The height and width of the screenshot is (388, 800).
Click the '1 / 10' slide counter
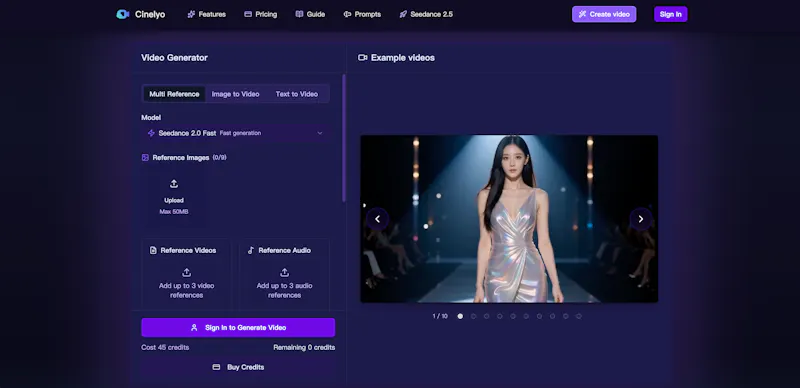[440, 317]
